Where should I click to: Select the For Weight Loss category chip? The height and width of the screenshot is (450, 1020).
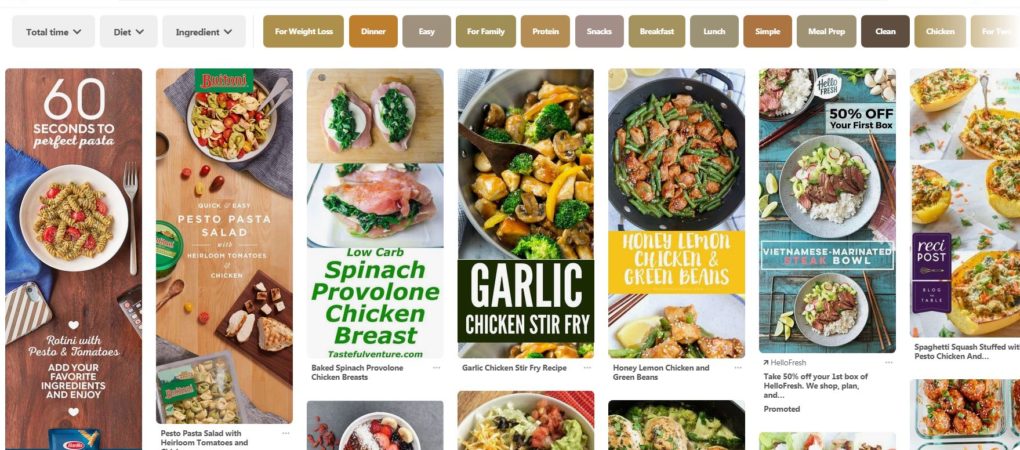coord(303,31)
